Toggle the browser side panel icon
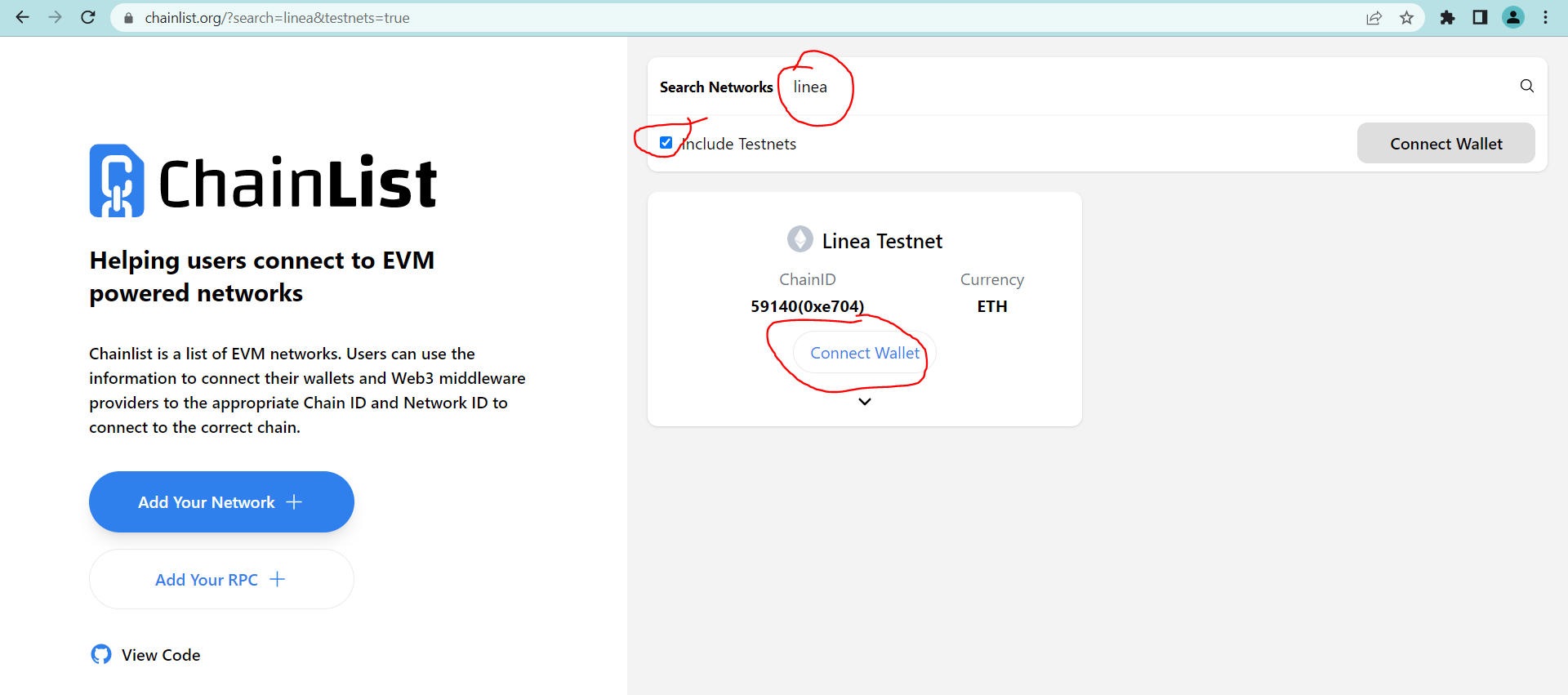The image size is (1568, 695). point(1480,18)
